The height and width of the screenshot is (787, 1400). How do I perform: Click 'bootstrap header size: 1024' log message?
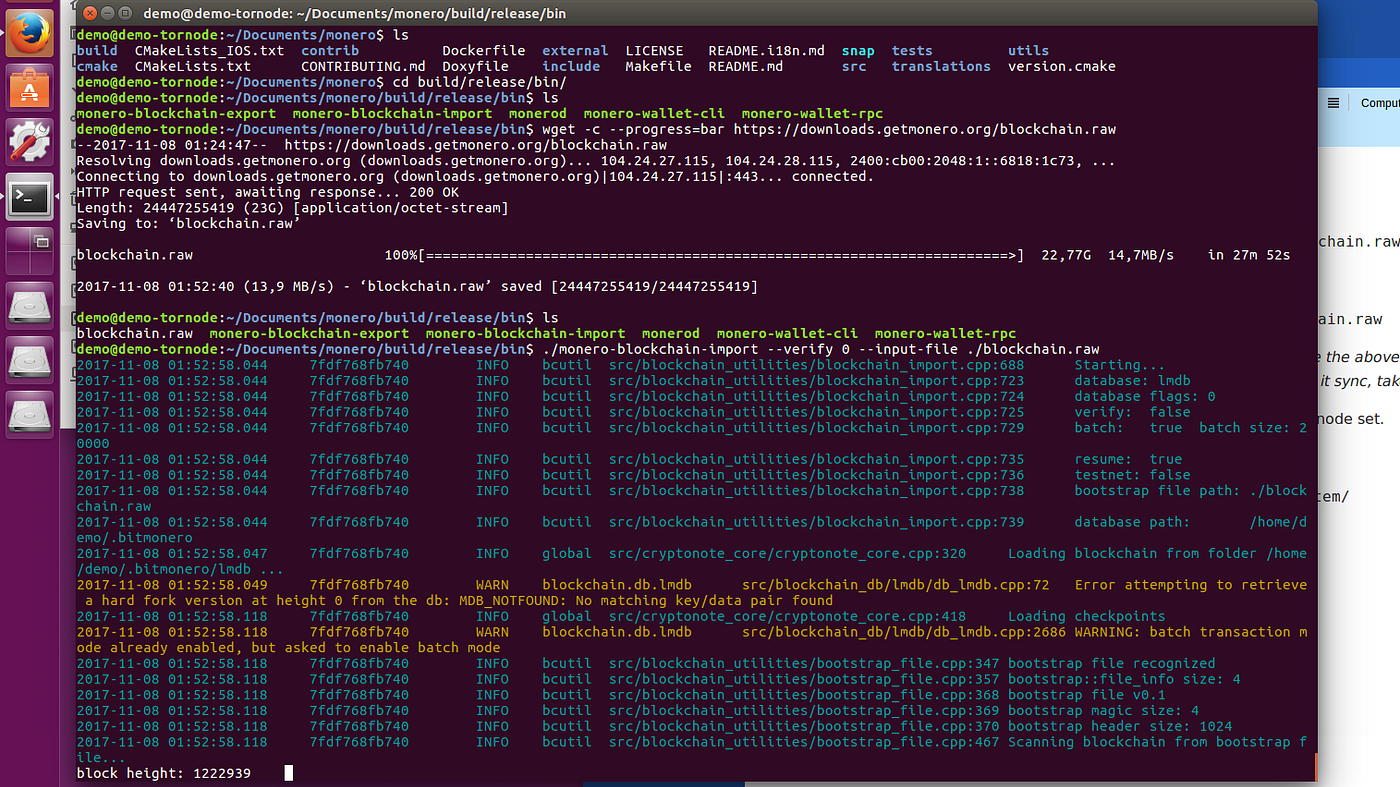click(x=1120, y=726)
